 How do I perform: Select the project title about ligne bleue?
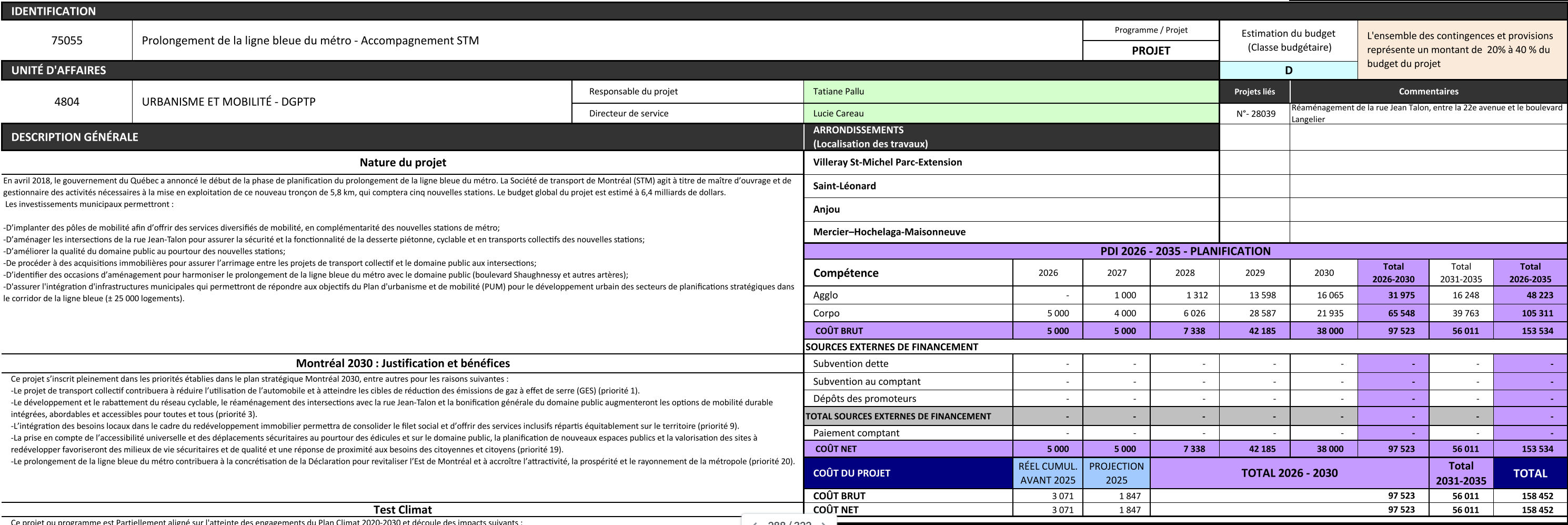(x=310, y=41)
